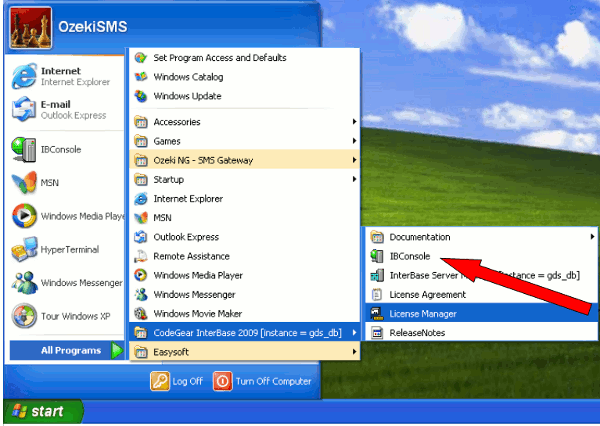The image size is (600, 426).
Task: Open Windows Catalog icon
Action: pyautogui.click(x=141, y=77)
